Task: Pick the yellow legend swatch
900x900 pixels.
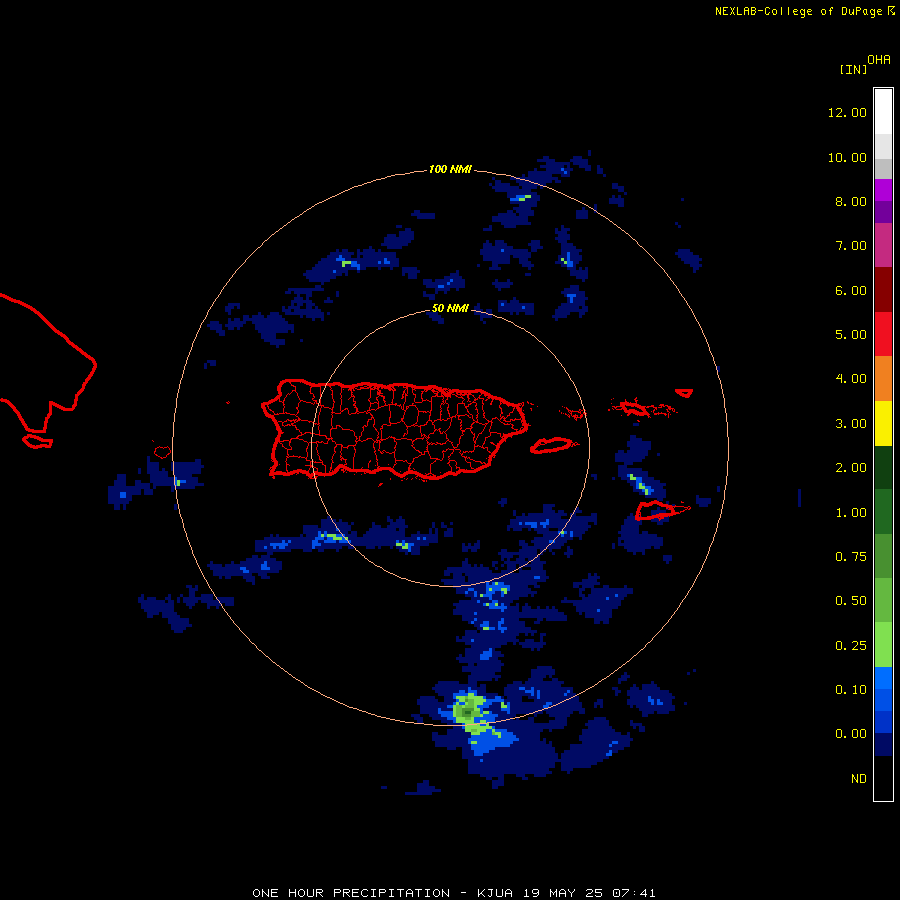Action: point(883,424)
